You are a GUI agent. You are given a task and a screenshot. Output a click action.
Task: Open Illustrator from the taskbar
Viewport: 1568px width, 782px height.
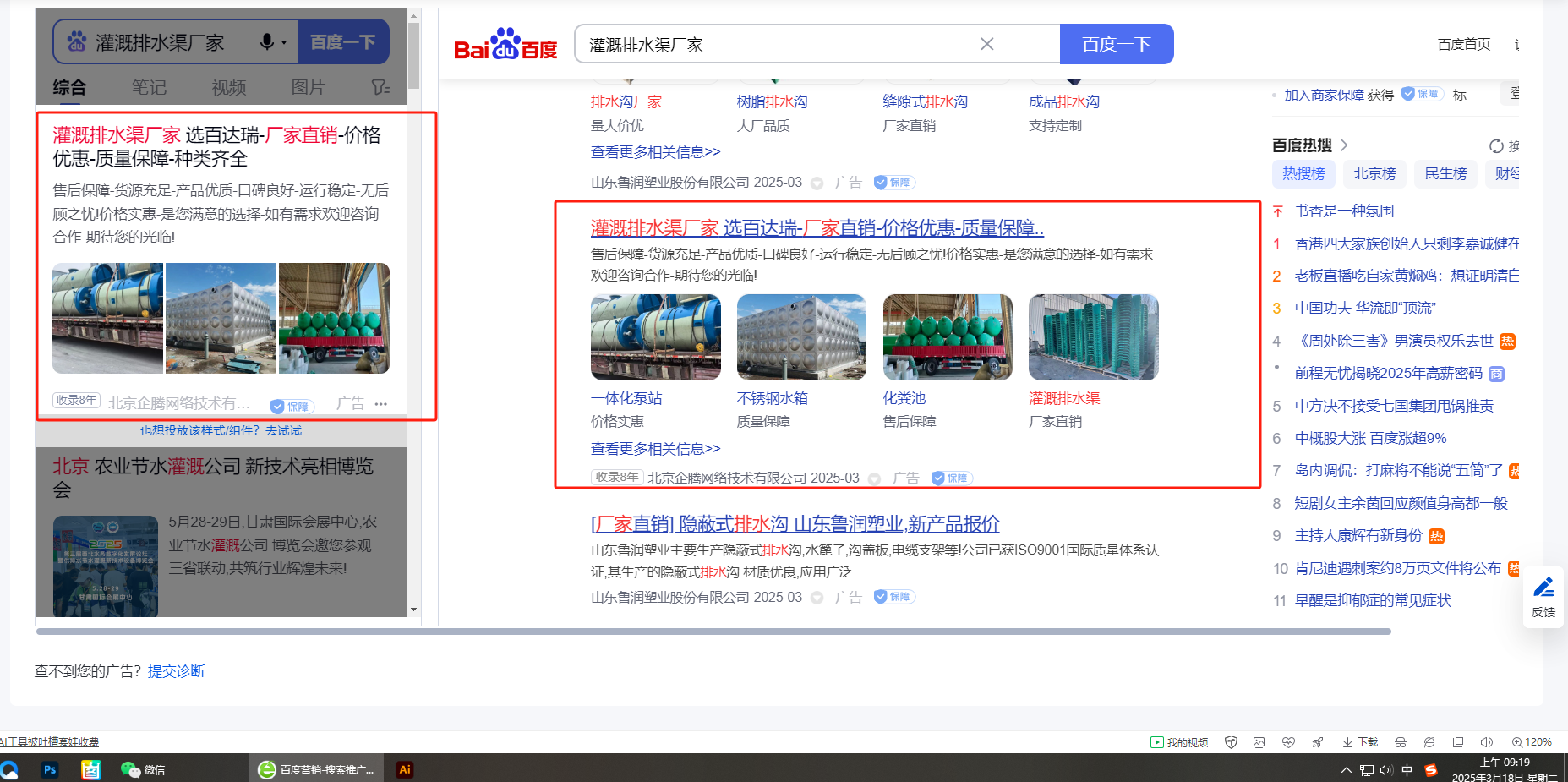[405, 769]
